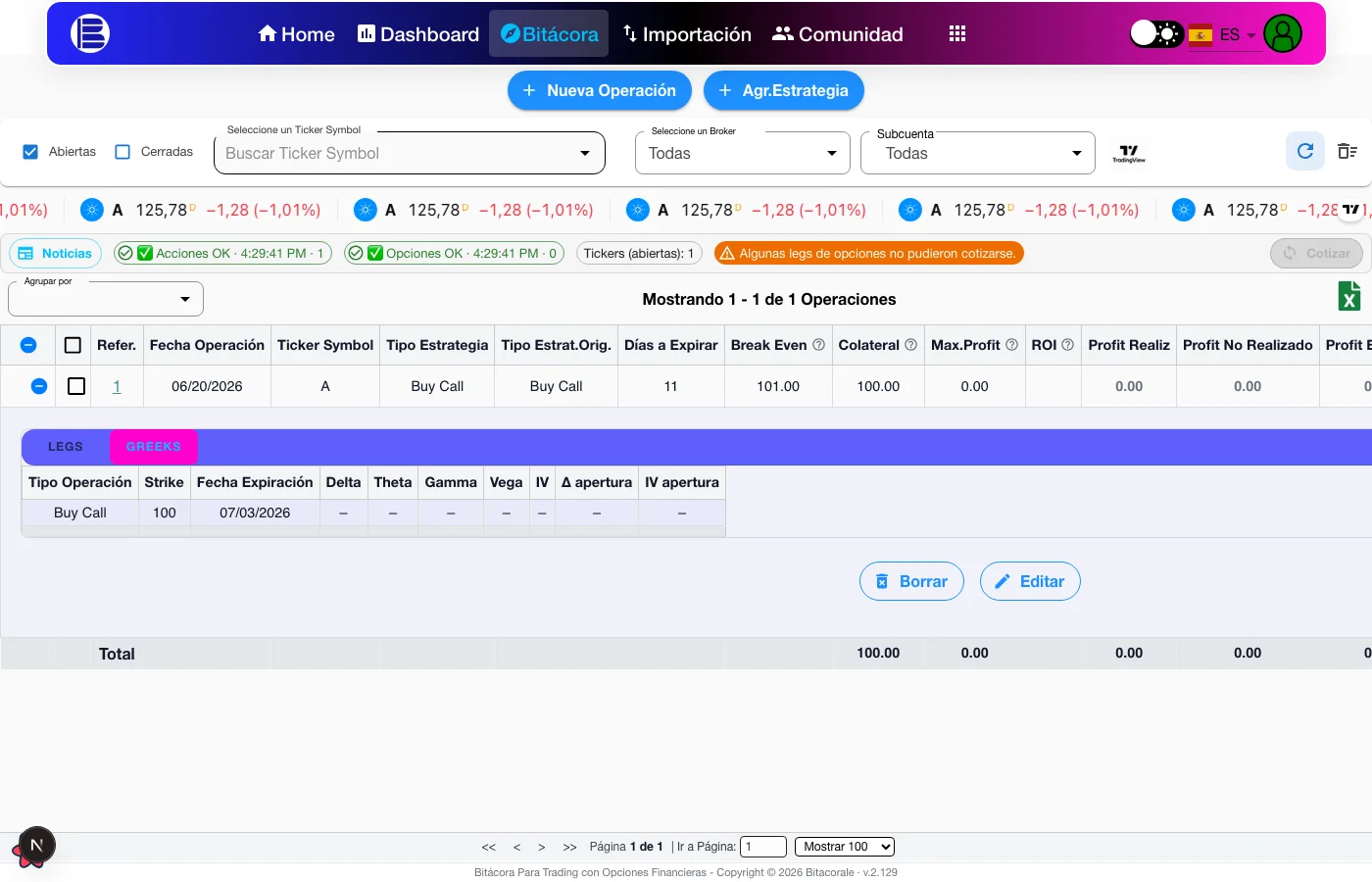Open the Agrupar por dropdown

[106, 299]
